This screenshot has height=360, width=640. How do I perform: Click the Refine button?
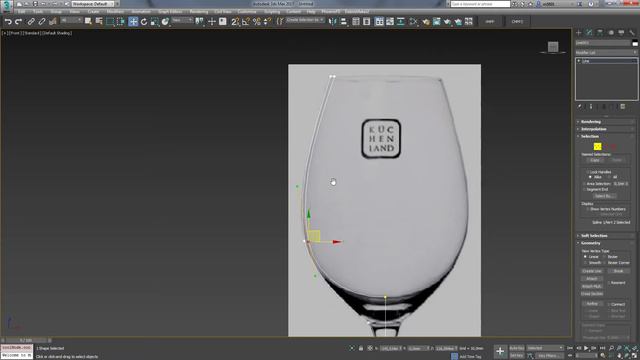(592, 304)
